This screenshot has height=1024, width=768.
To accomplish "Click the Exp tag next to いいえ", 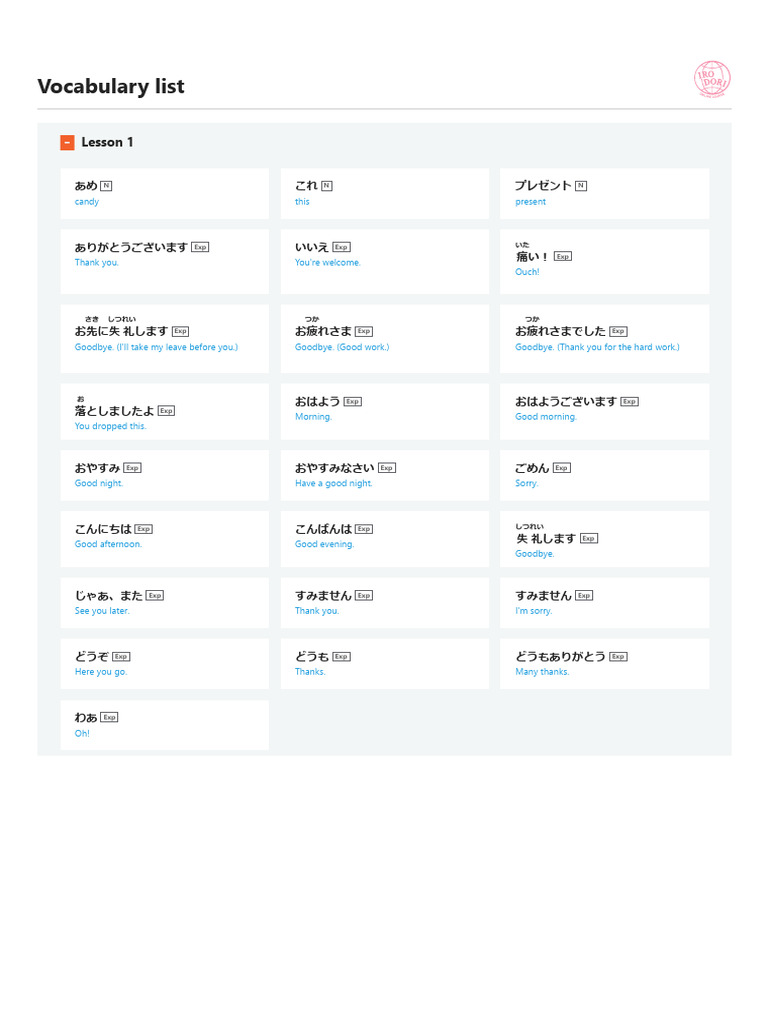I will (342, 247).
